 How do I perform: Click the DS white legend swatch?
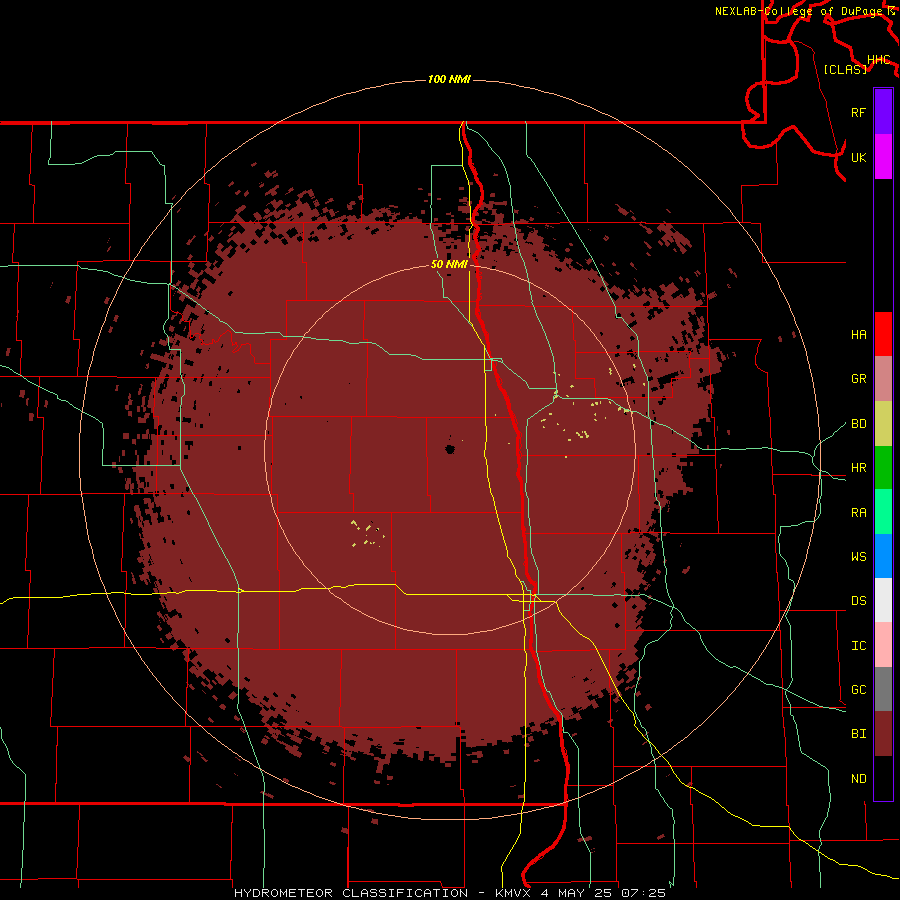(x=883, y=600)
